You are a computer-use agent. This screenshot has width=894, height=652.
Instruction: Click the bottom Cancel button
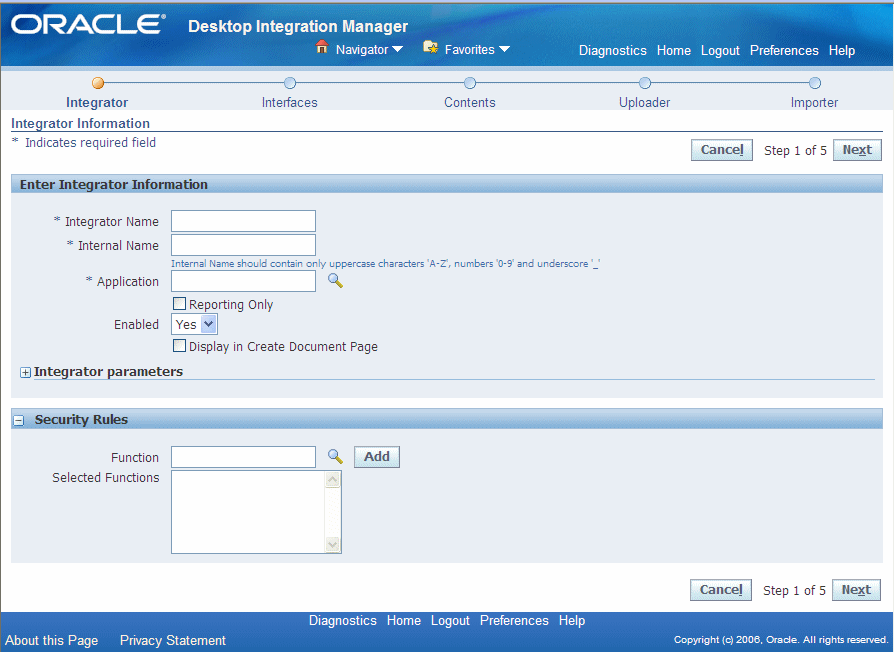[721, 590]
